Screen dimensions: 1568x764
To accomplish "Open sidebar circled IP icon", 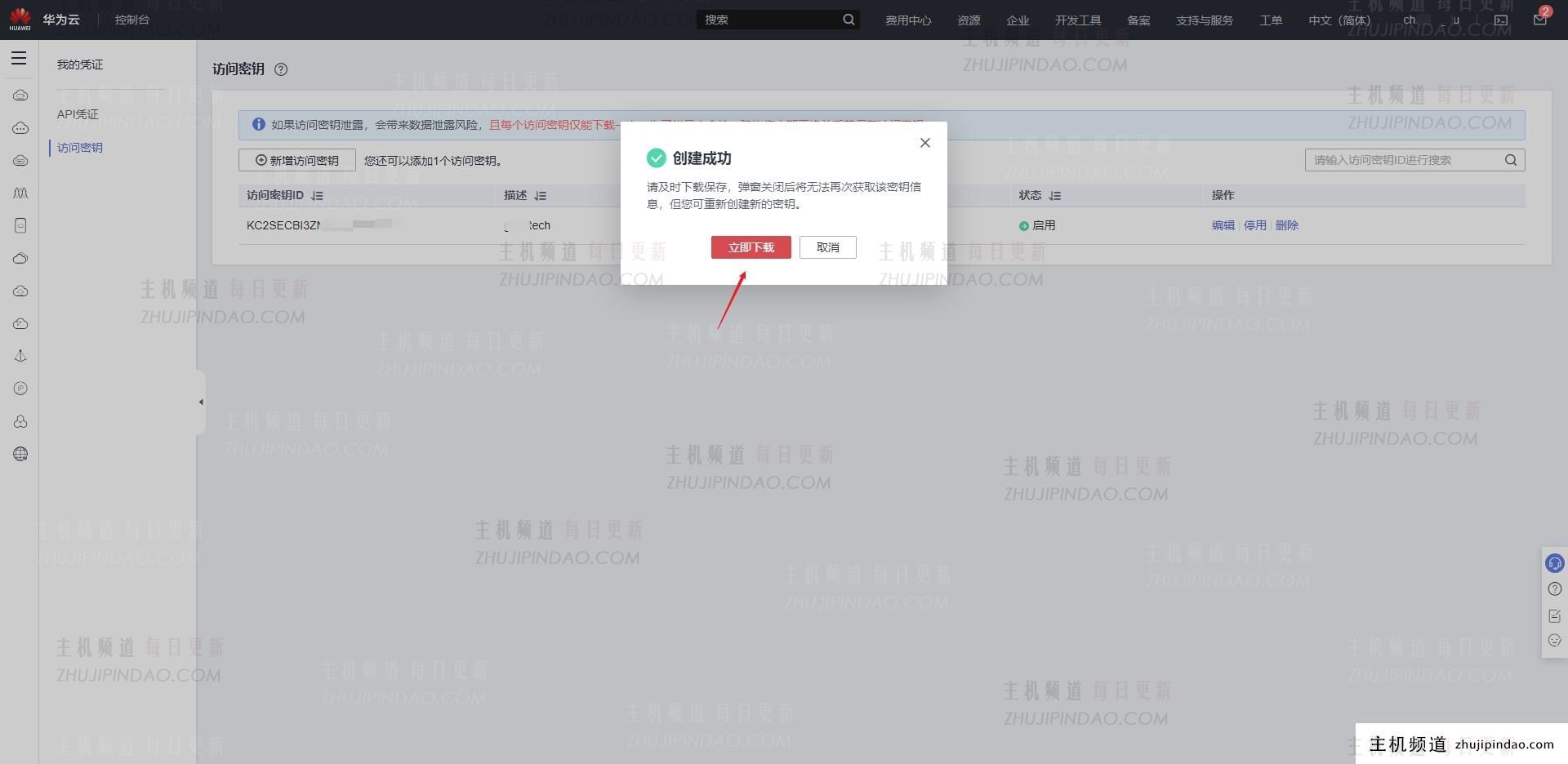I will point(20,389).
